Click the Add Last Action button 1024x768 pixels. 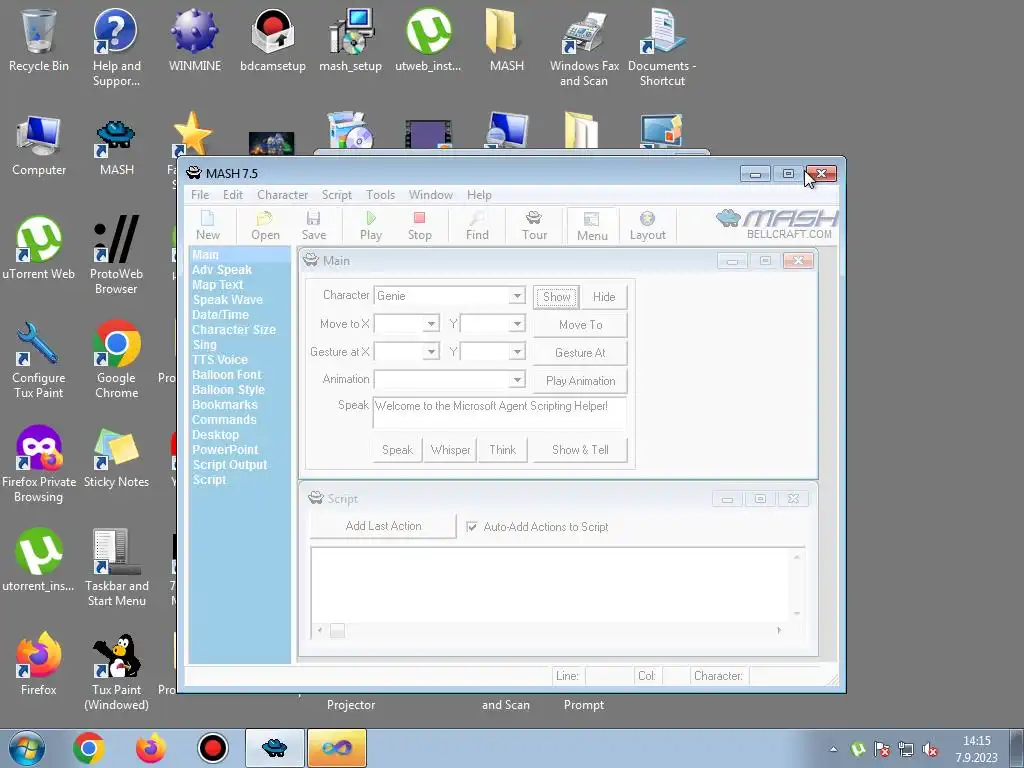pos(383,526)
